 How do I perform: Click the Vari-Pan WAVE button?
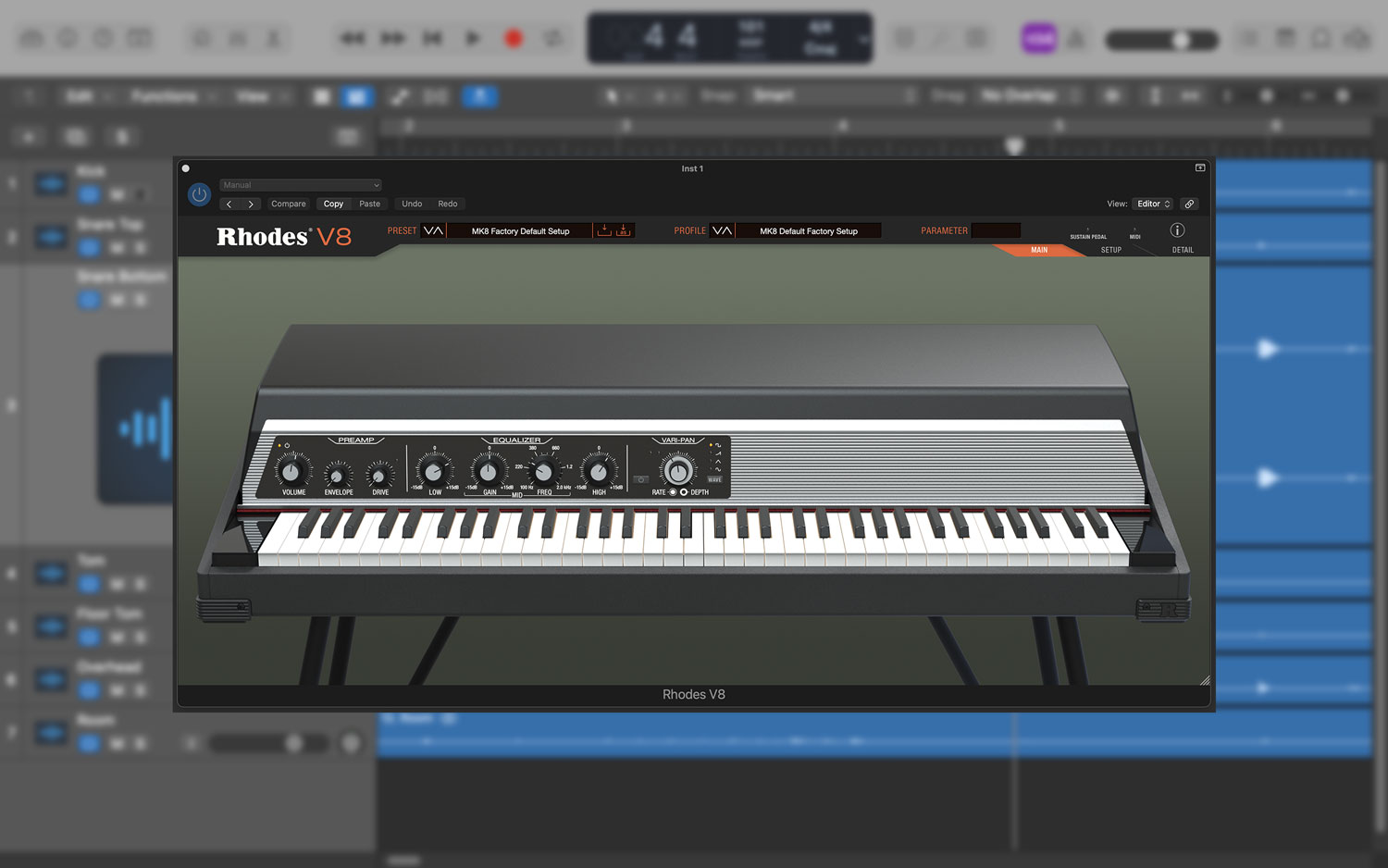[x=714, y=479]
